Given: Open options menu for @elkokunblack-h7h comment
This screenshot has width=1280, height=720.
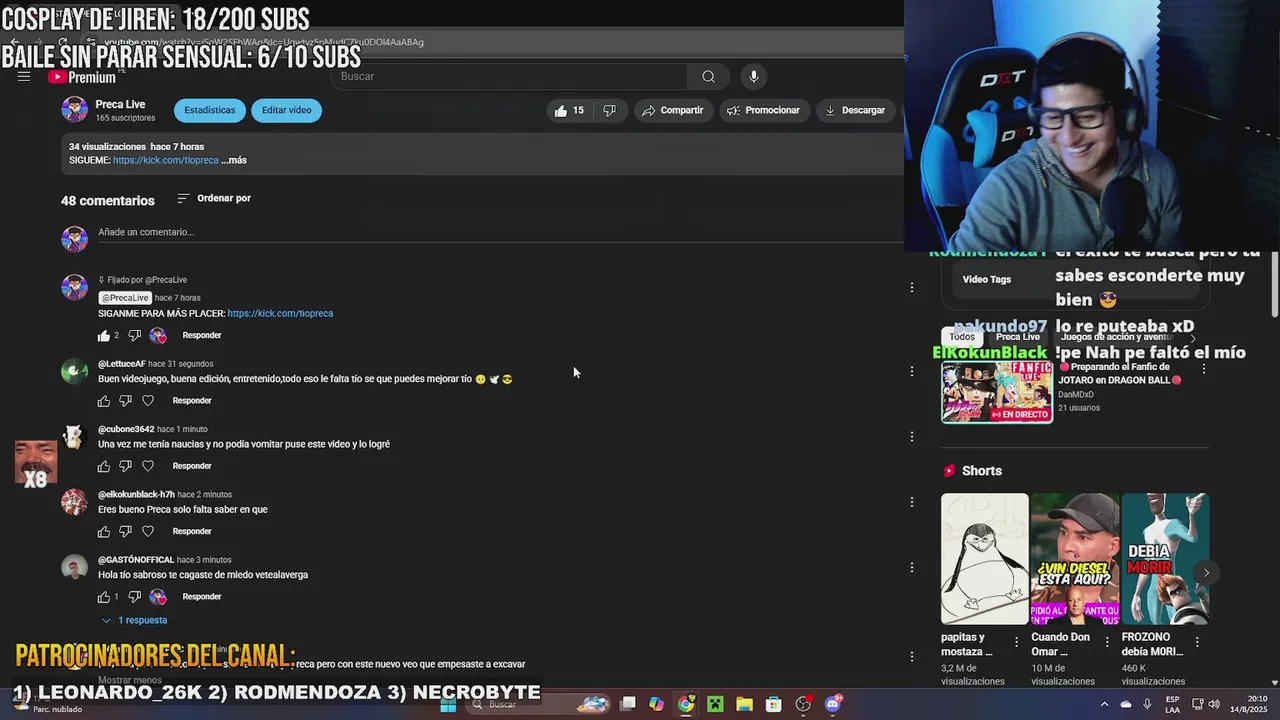Looking at the screenshot, I should pyautogui.click(x=911, y=502).
